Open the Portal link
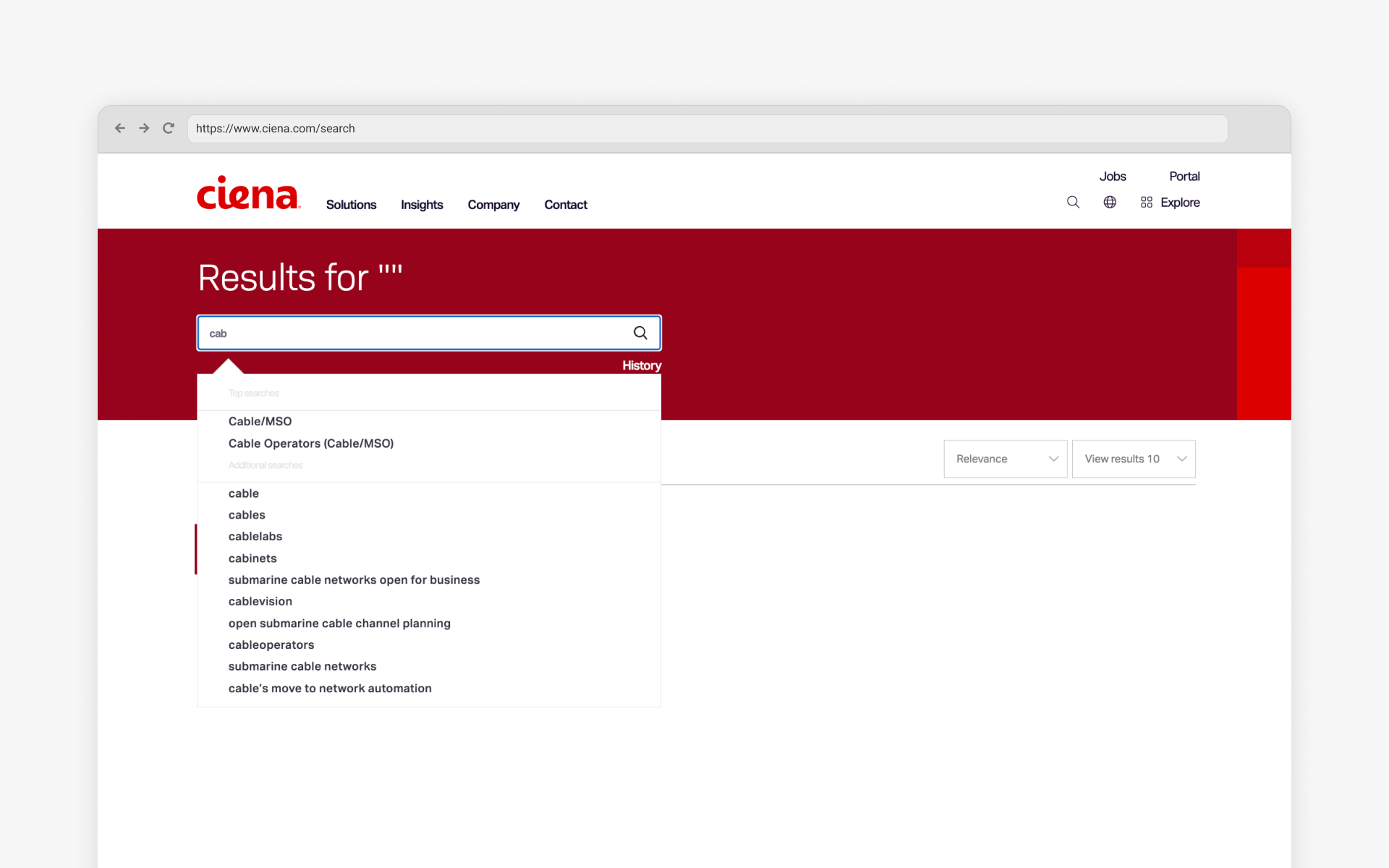Viewport: 1389px width, 868px height. (x=1184, y=176)
